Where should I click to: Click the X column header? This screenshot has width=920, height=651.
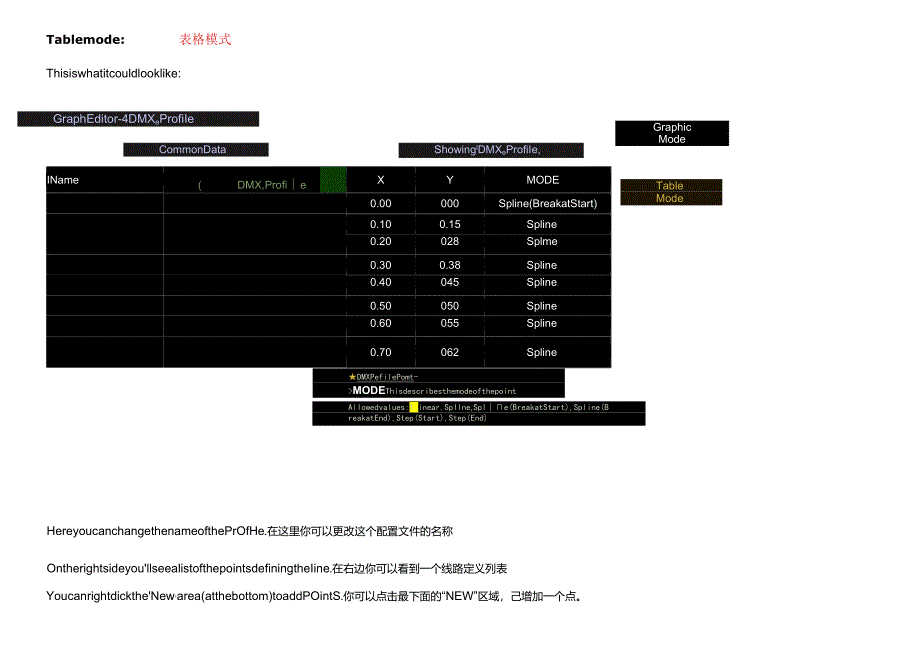point(380,180)
